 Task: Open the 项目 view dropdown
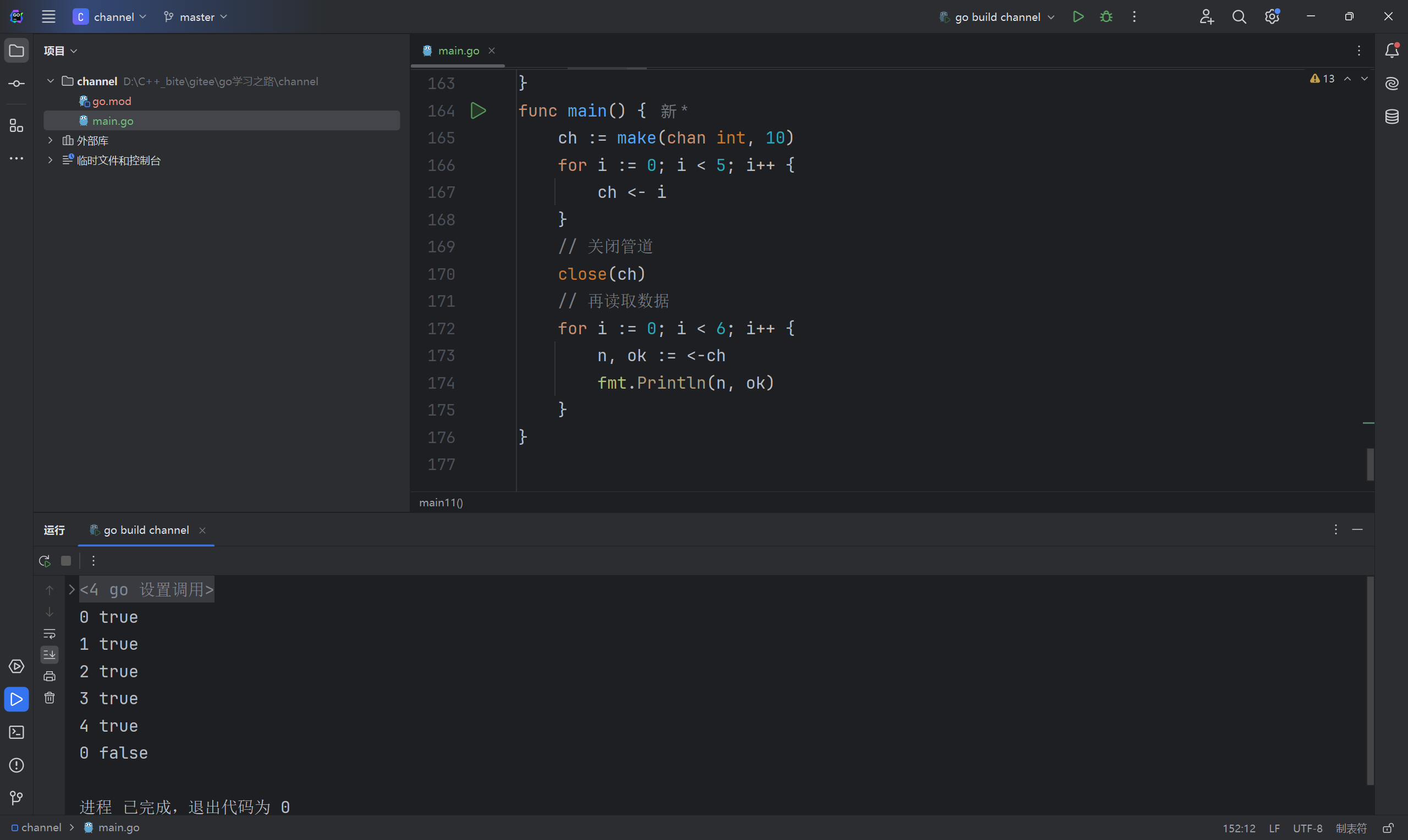(60, 51)
